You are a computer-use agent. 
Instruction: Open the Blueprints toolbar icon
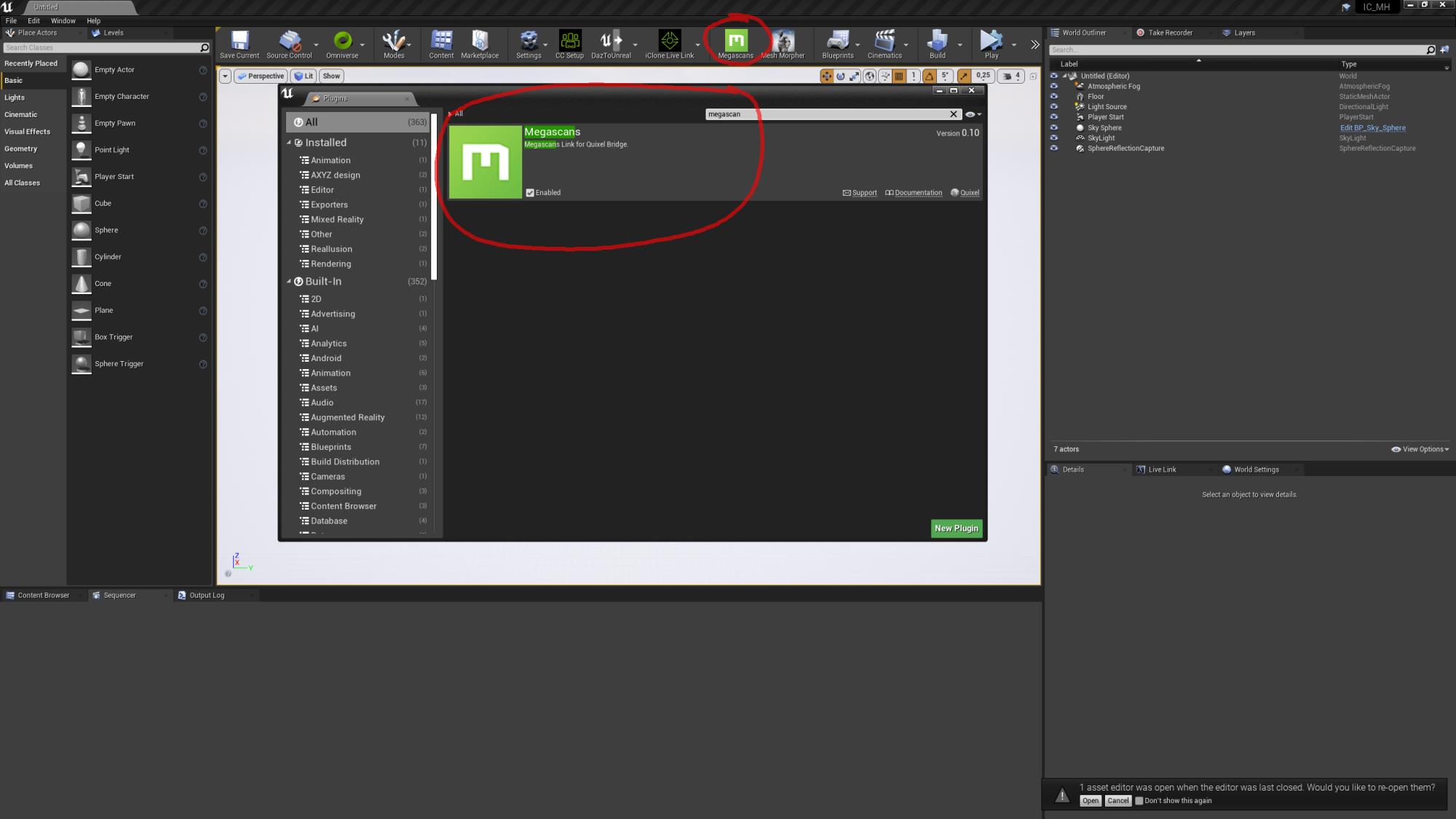click(x=838, y=44)
